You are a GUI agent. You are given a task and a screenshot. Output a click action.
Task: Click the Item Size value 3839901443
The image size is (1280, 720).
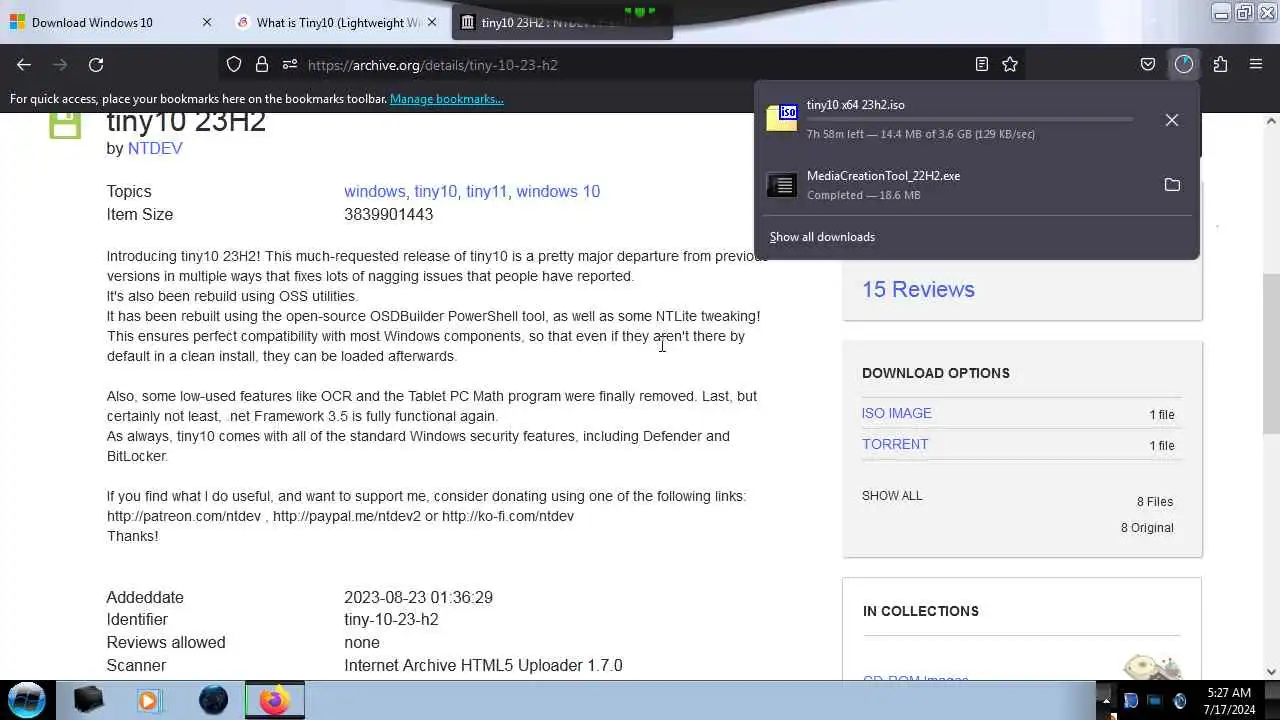[388, 214]
